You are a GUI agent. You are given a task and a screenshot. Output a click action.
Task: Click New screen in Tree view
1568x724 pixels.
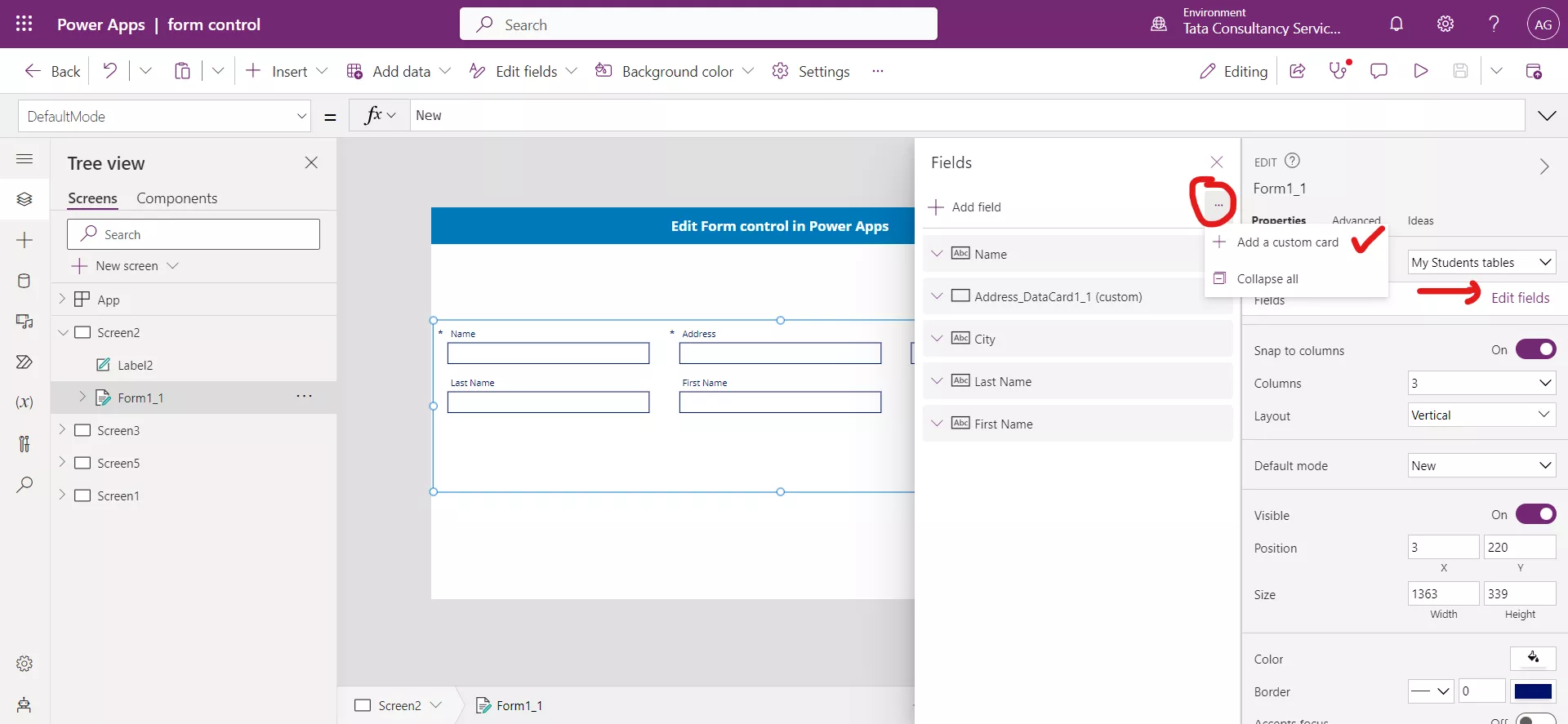coord(125,266)
